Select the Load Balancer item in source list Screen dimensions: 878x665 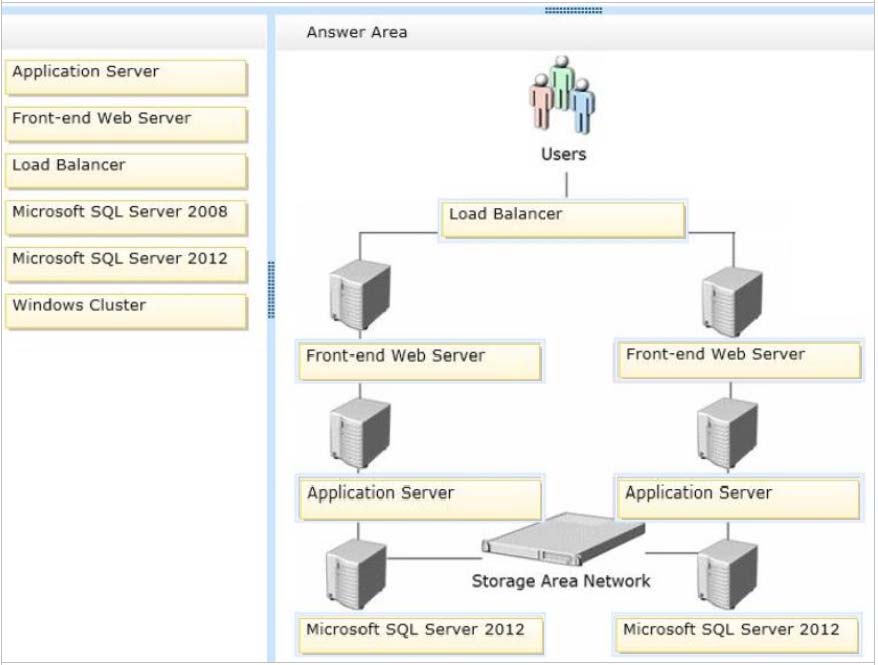click(x=127, y=171)
